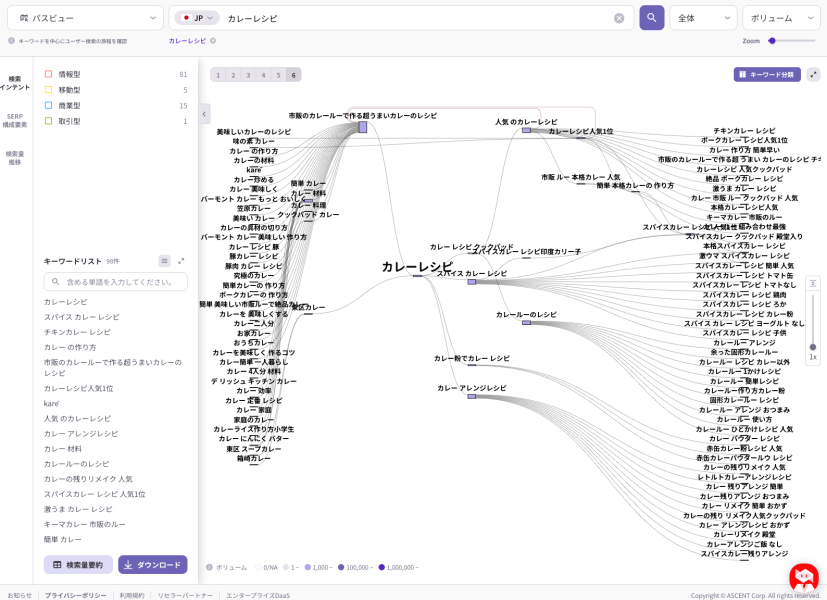Click the ダウンロード button
The height and width of the screenshot is (600, 827).
point(152,564)
